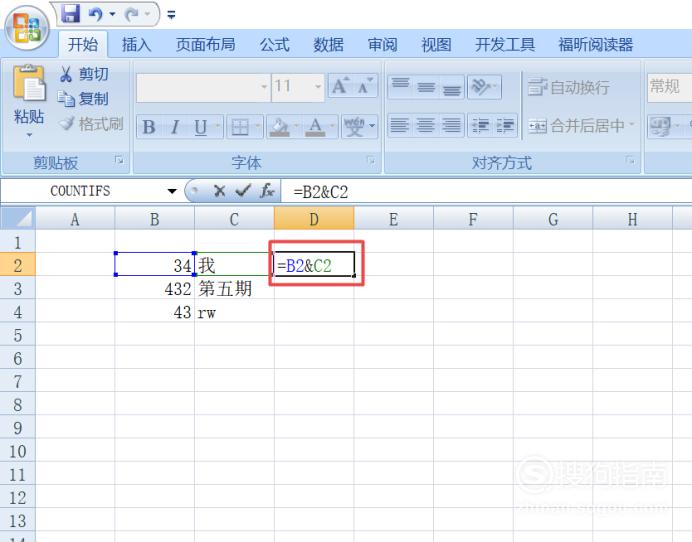Image resolution: width=692 pixels, height=542 pixels.
Task: Open 字体 dialog launcher
Action: point(371,160)
